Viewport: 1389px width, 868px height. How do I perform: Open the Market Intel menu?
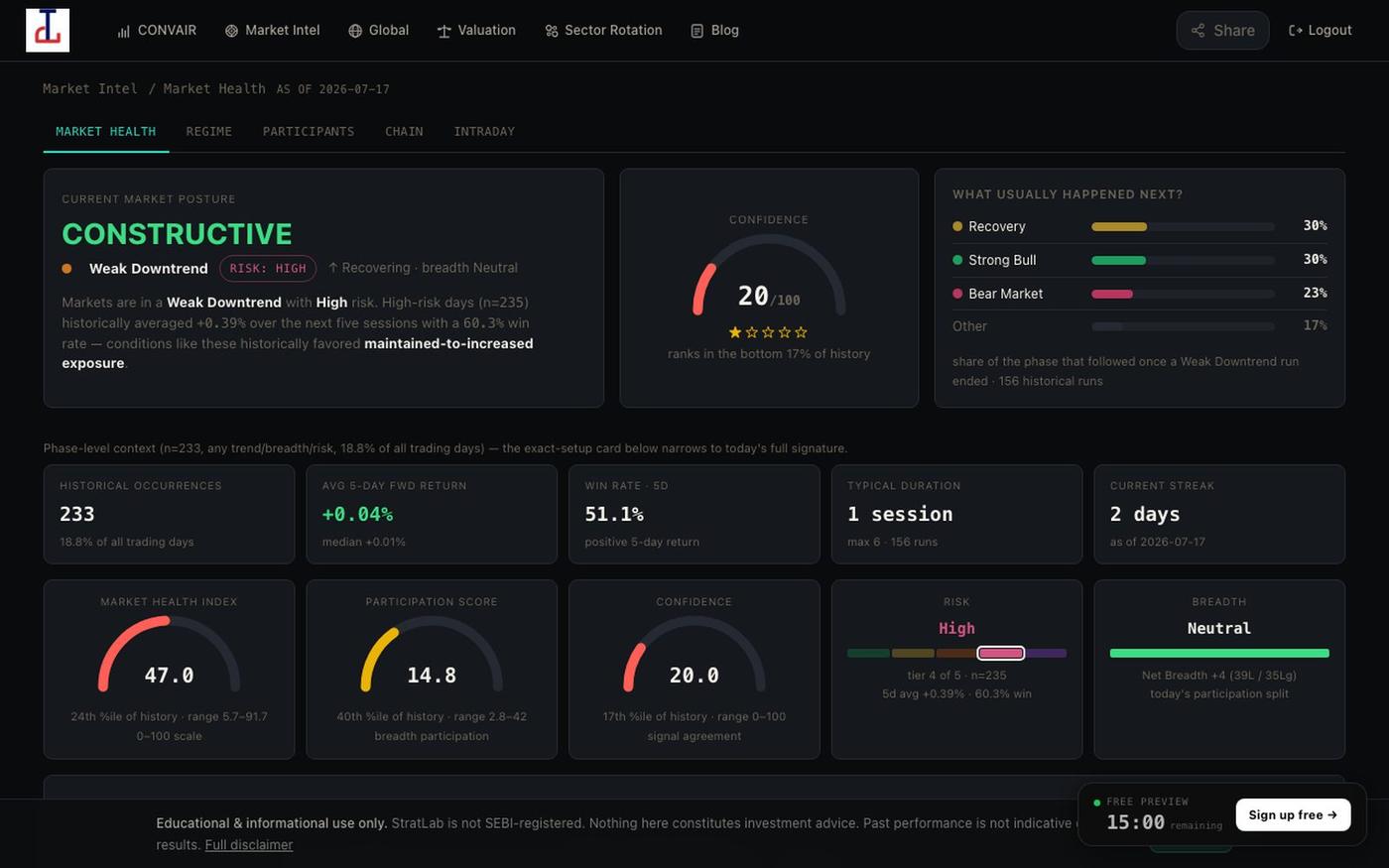tap(272, 31)
